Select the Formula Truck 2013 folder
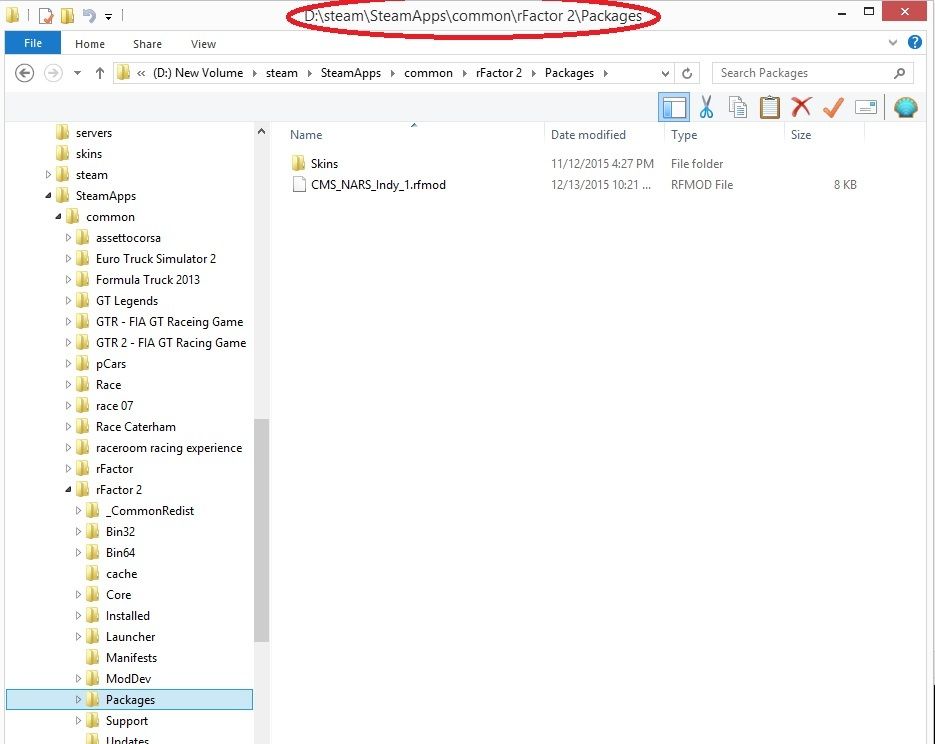Image resolution: width=935 pixels, height=744 pixels. click(x=147, y=280)
